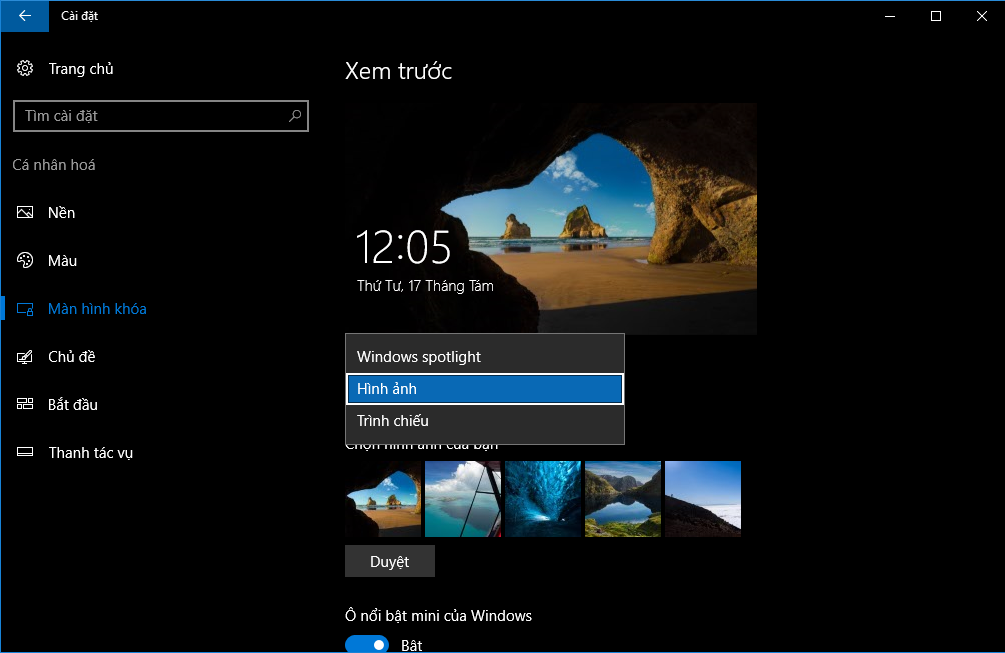Image resolution: width=1005 pixels, height=653 pixels.
Task: Open the Duyệt browse dialog
Action: coord(389,560)
